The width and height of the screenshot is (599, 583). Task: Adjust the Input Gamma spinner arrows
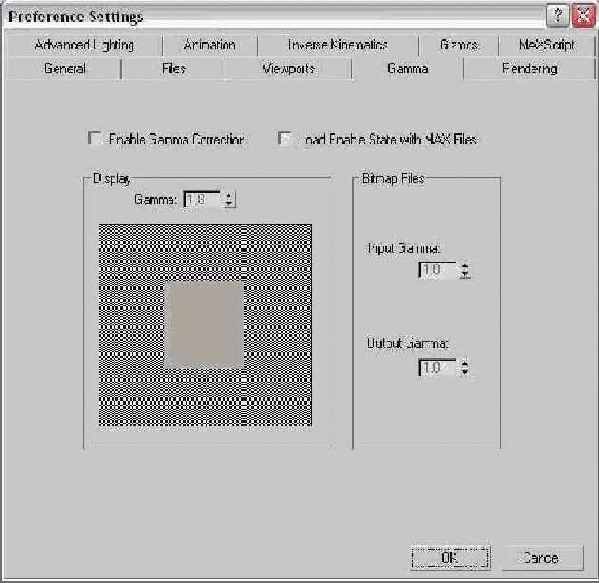click(465, 270)
